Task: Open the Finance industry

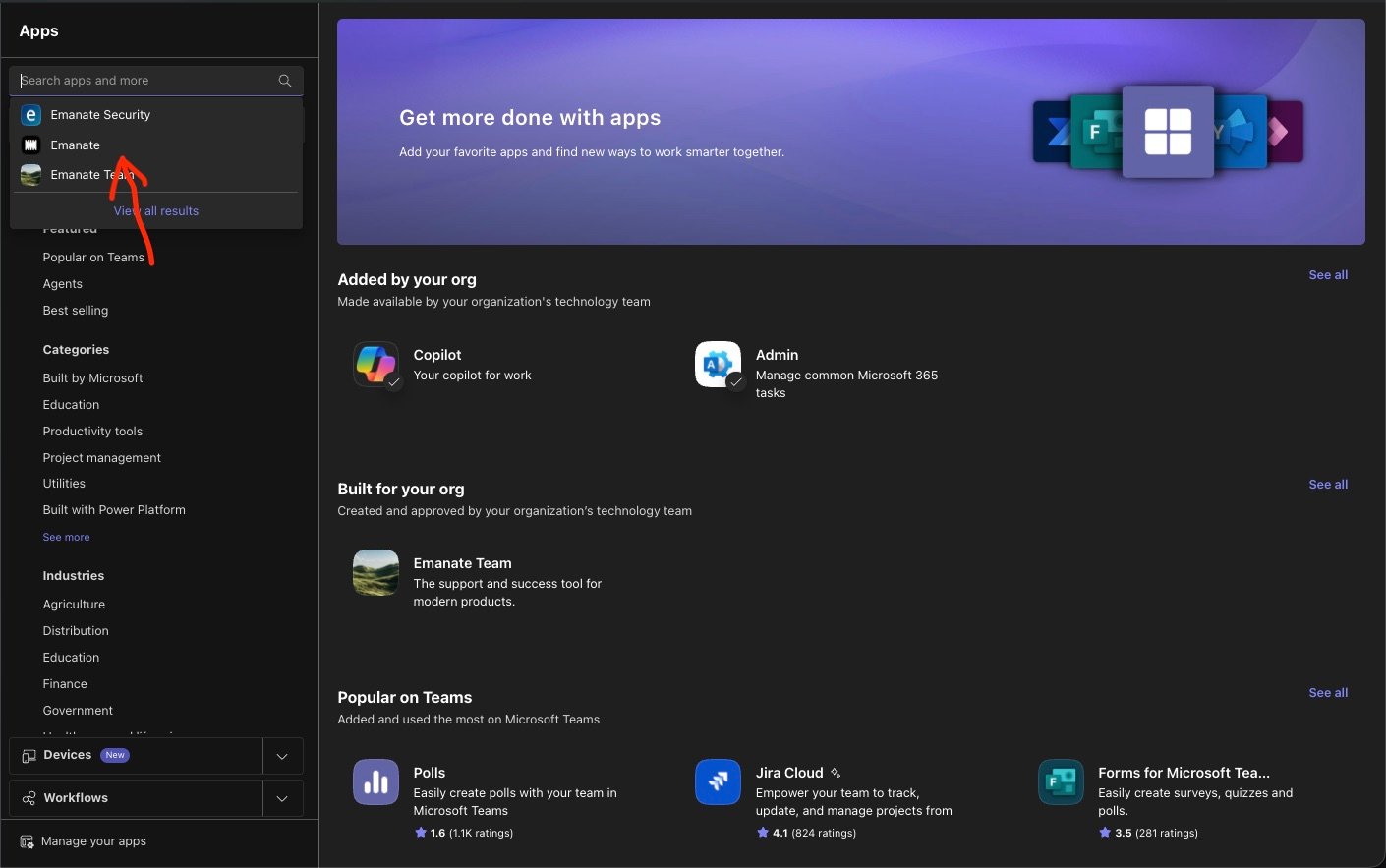Action: [x=65, y=684]
